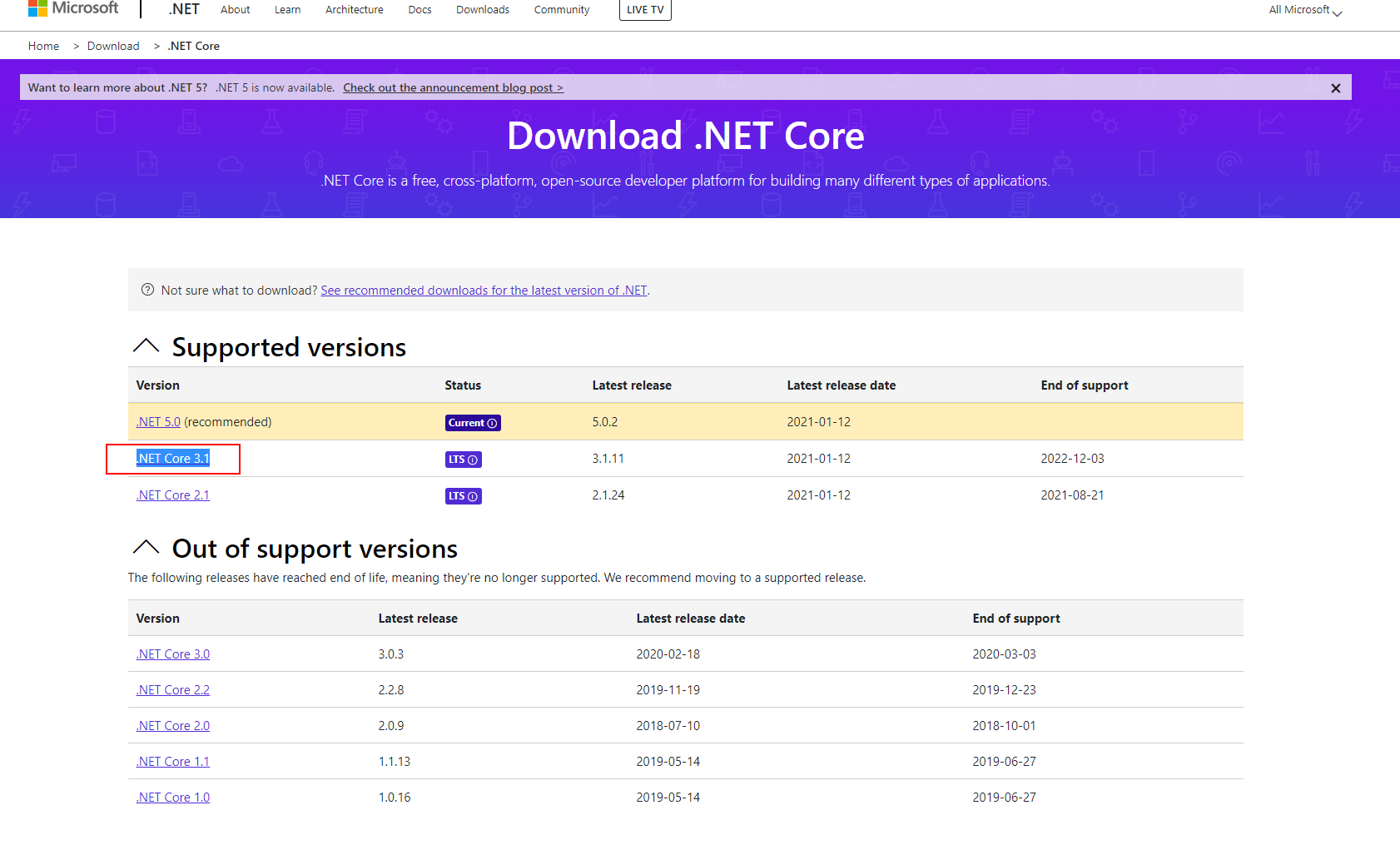Open the .NET Core 2.1 link
Viewport: 1400px width, 845px height.
[x=173, y=495]
